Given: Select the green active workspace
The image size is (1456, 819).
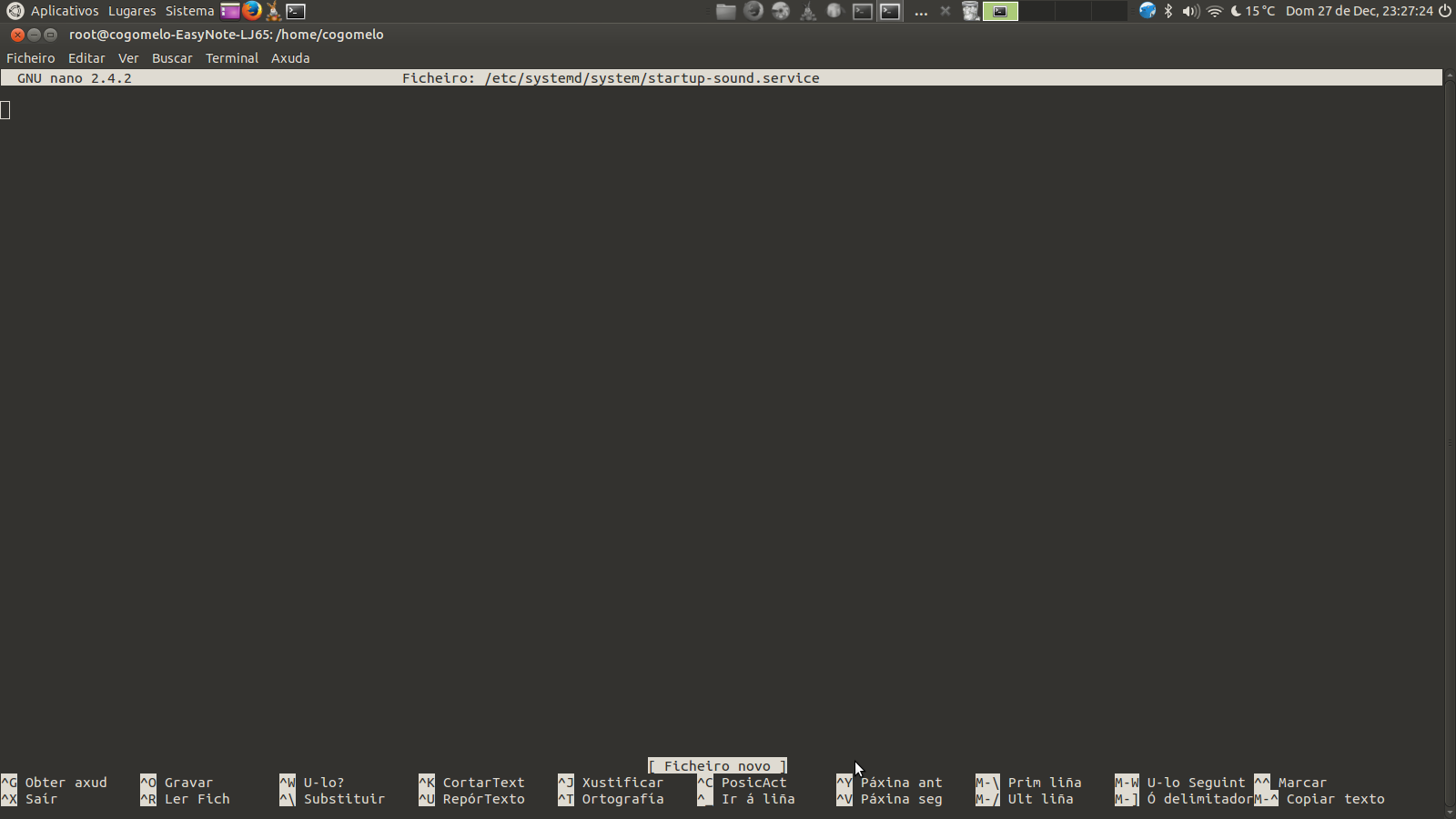Looking at the screenshot, I should (x=1000, y=11).
